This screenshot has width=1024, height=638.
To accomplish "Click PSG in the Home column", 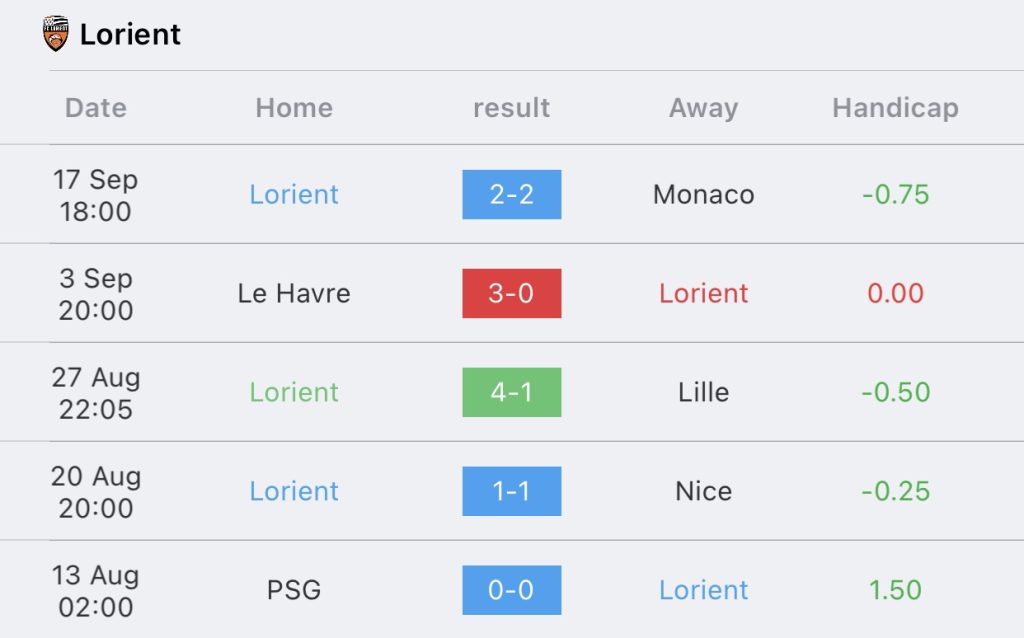I will tap(294, 590).
